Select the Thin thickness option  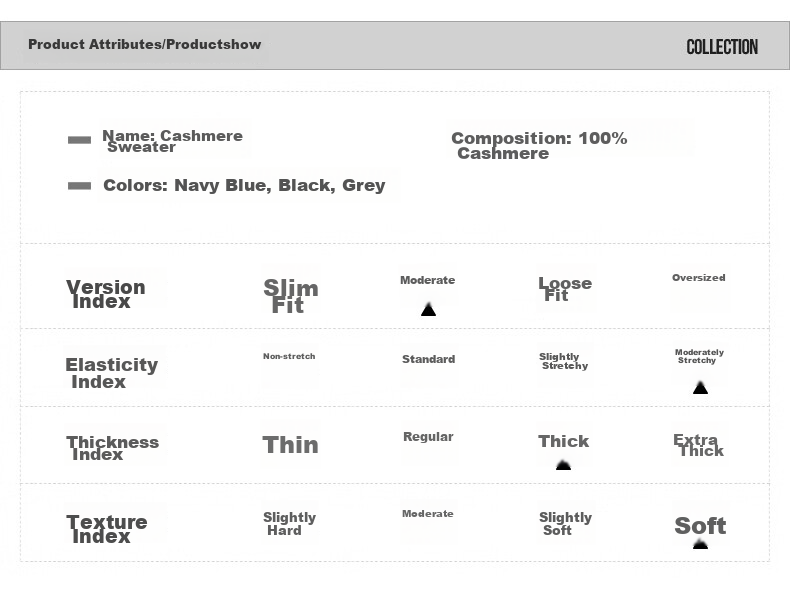[291, 445]
